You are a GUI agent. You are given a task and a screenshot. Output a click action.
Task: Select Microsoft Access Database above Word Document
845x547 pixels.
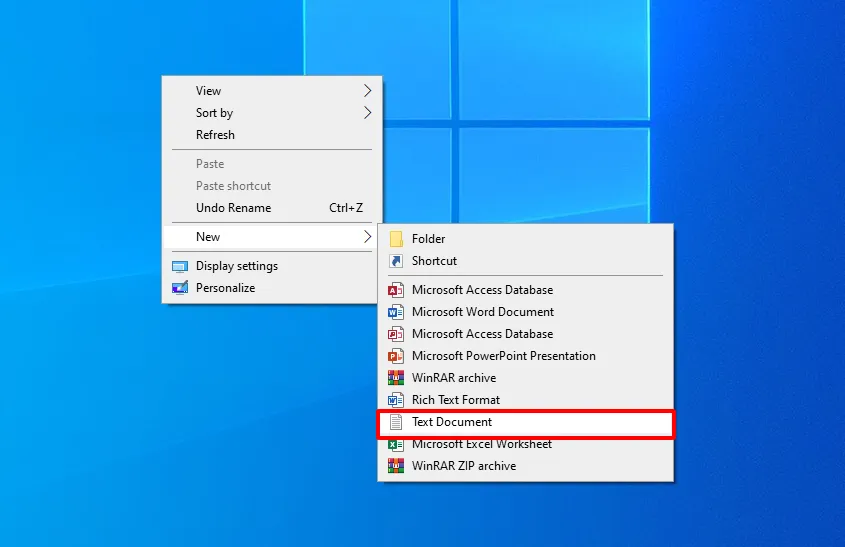482,290
